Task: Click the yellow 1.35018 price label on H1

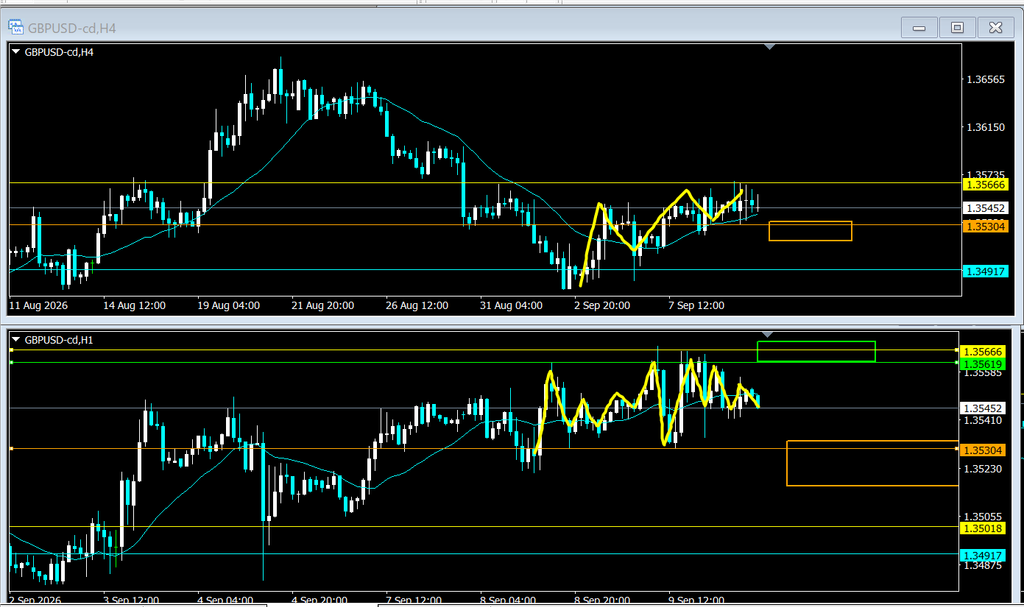Action: pos(983,528)
